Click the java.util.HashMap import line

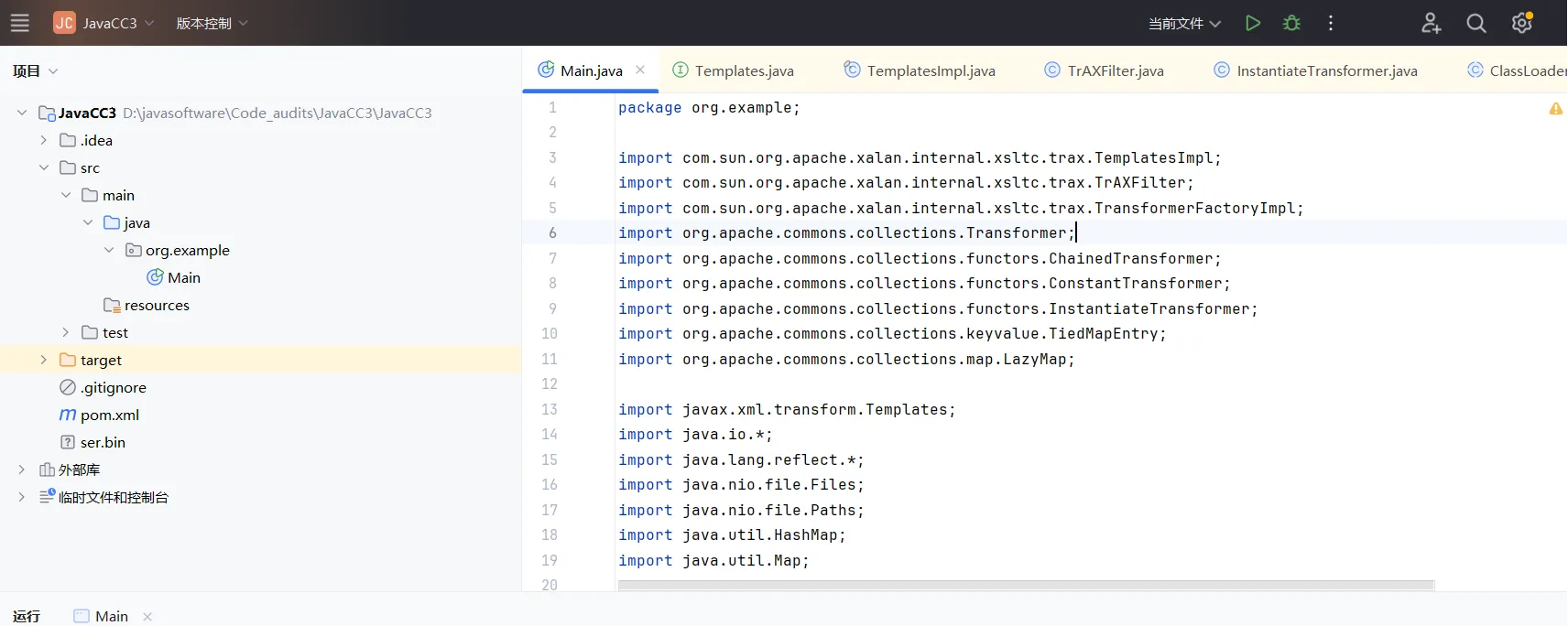tap(732, 534)
